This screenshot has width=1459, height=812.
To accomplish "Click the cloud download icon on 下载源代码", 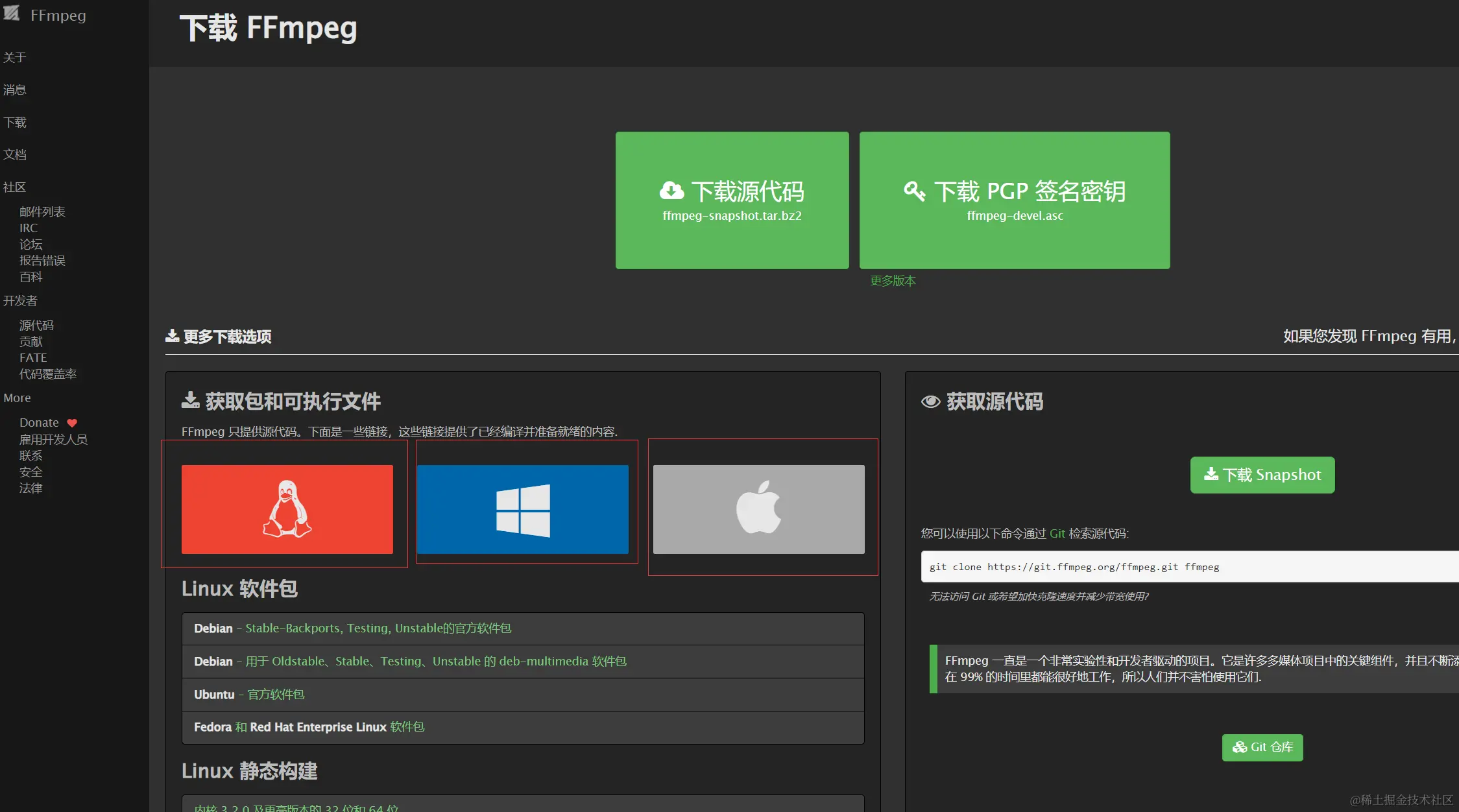I will pos(671,191).
